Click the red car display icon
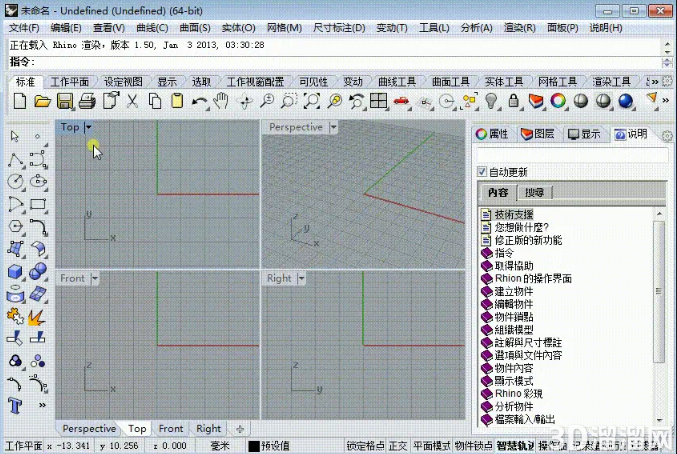Screen dimensions: 677x454 (x=402, y=101)
